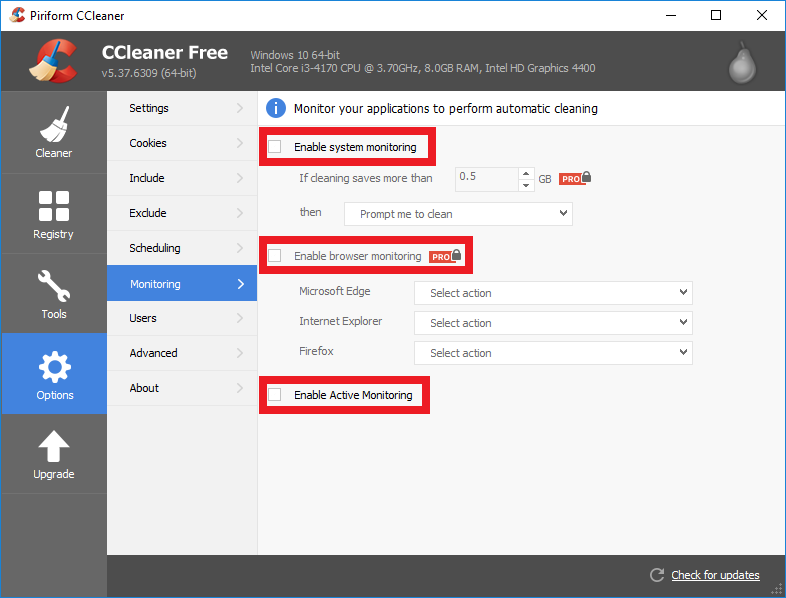Click the cleaning size GB input field
Viewport: 786px width, 598px height.
click(486, 178)
